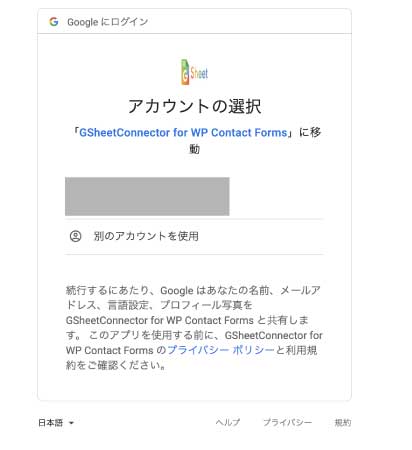Expand the 日本語 language dropdown
The image size is (412, 450).
coord(56,423)
